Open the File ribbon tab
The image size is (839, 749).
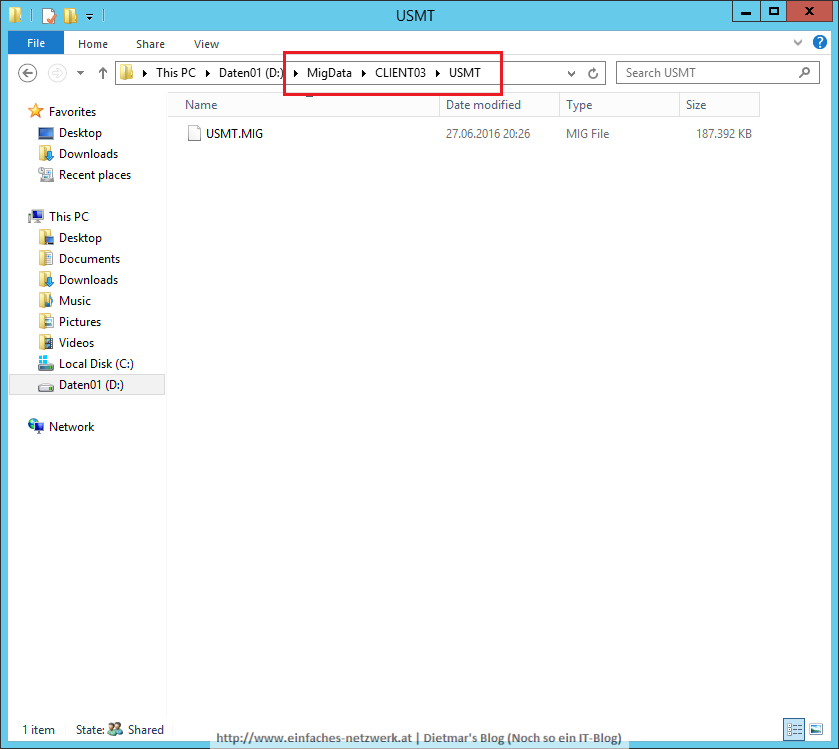point(36,43)
